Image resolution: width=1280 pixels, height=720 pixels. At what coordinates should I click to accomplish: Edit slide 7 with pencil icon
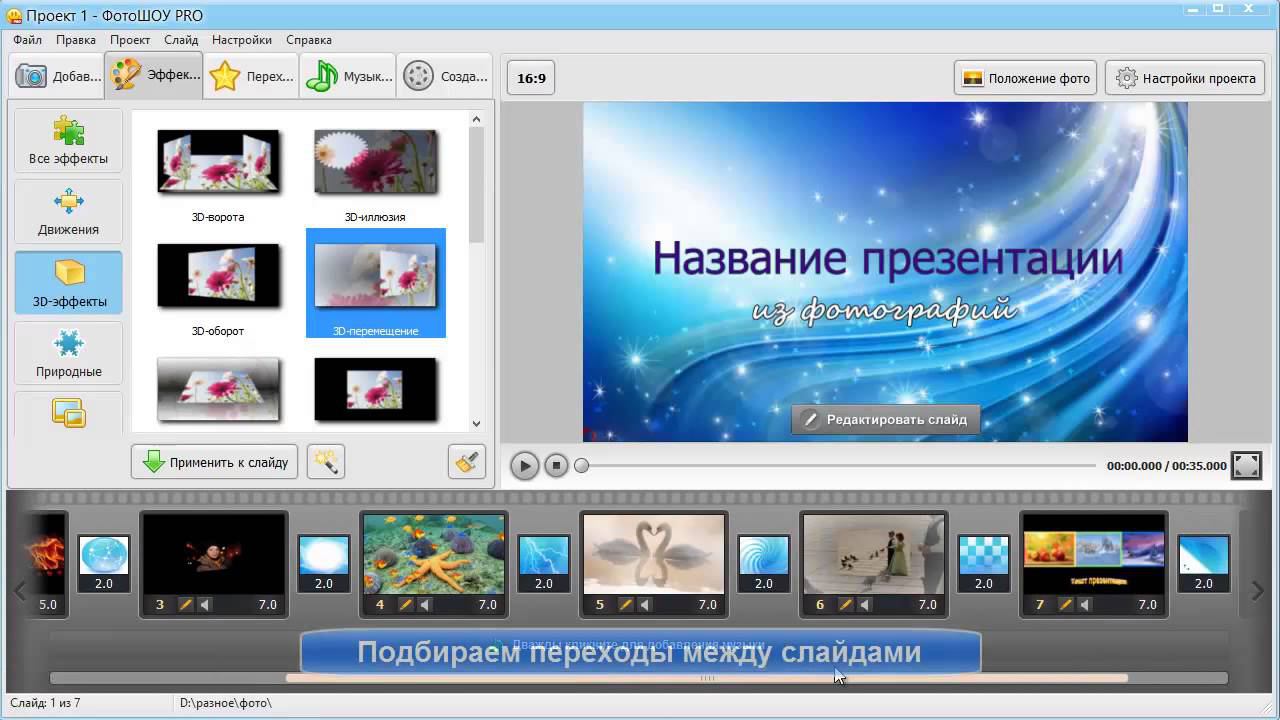coord(1065,604)
